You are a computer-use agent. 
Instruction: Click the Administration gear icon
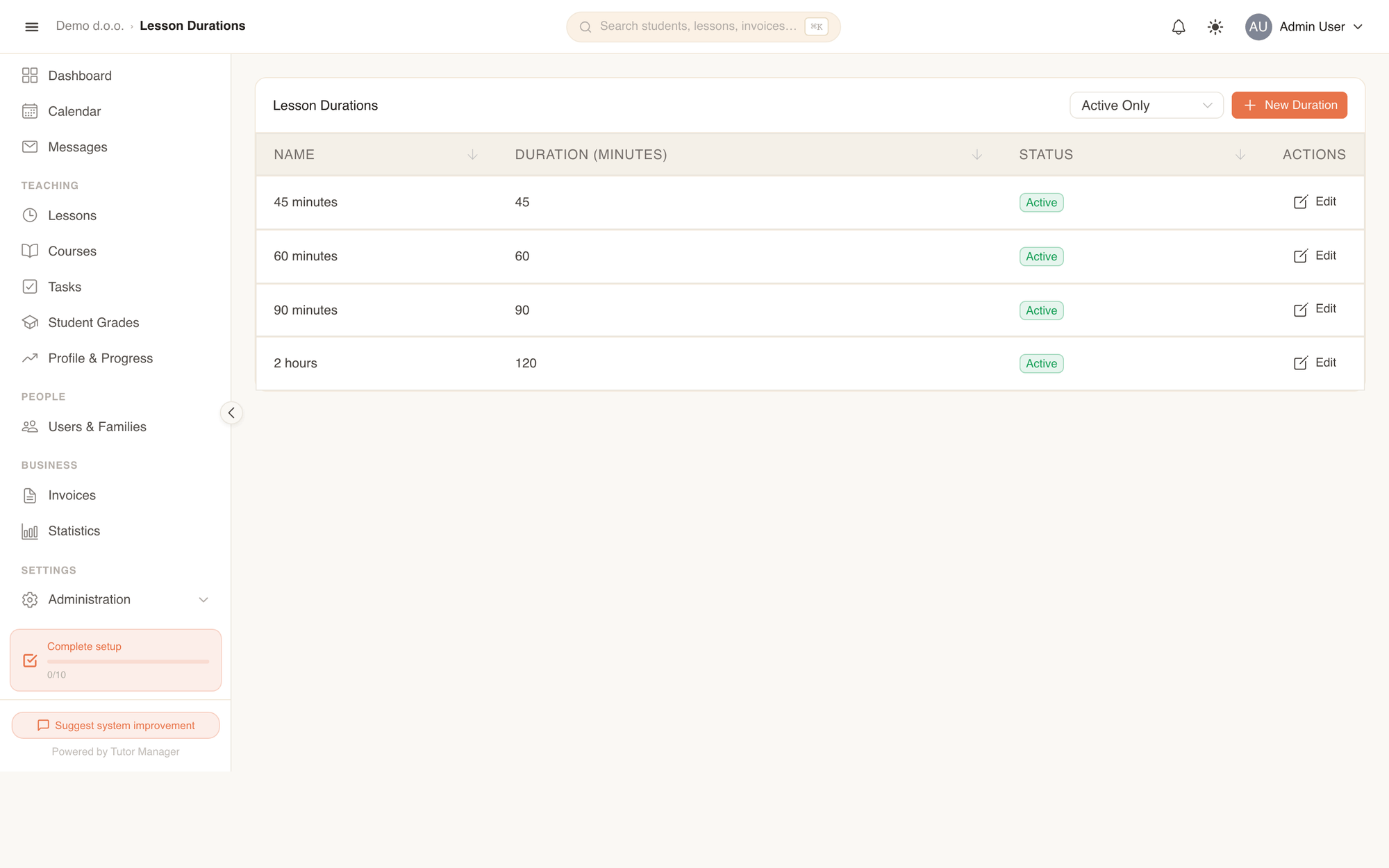(x=30, y=599)
